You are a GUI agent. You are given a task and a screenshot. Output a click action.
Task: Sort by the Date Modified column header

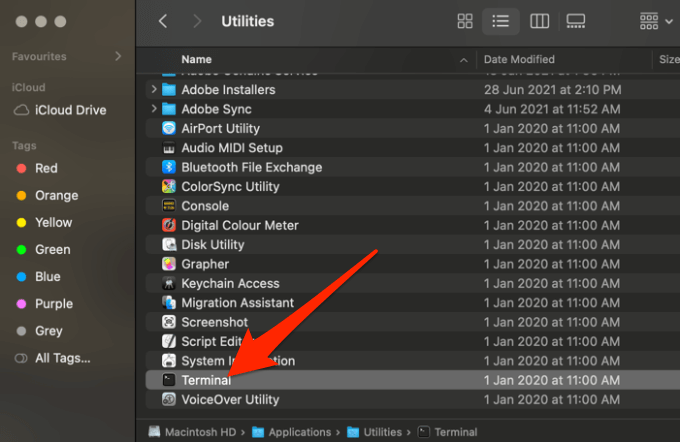(520, 59)
